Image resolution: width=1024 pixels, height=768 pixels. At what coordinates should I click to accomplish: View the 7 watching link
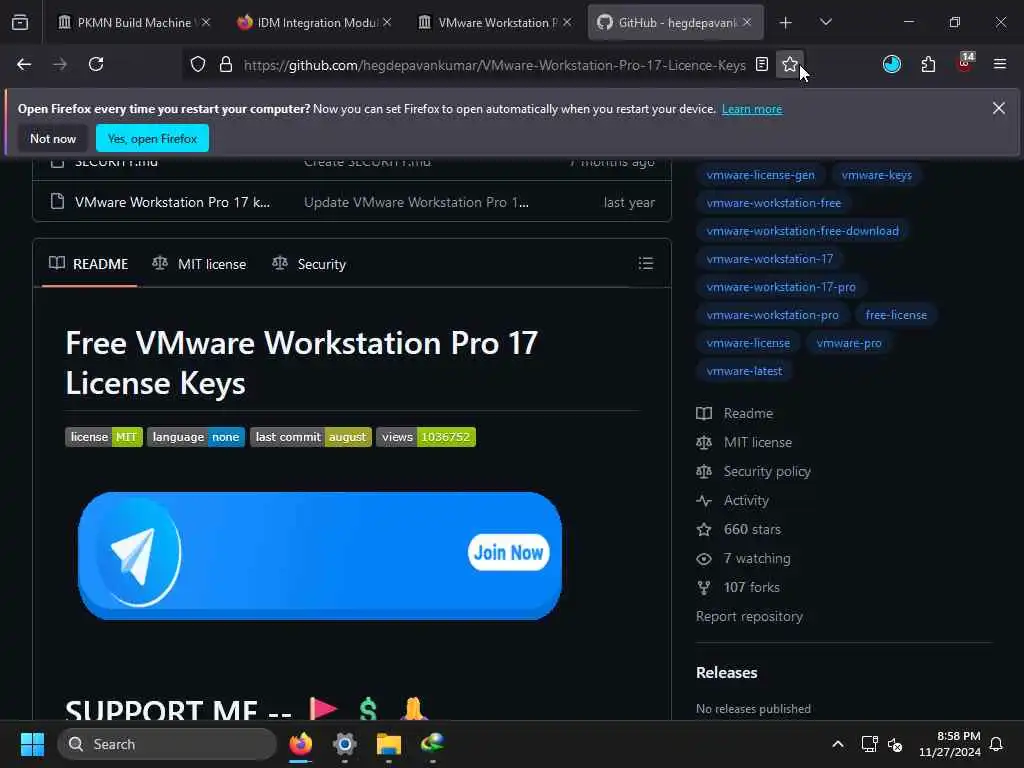pyautogui.click(x=743, y=558)
